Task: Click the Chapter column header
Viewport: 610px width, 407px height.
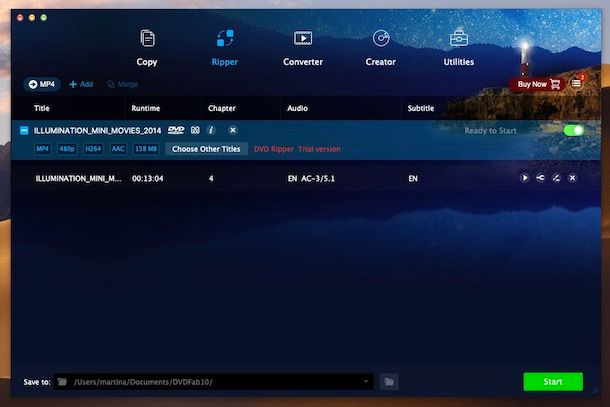Action: tap(222, 108)
